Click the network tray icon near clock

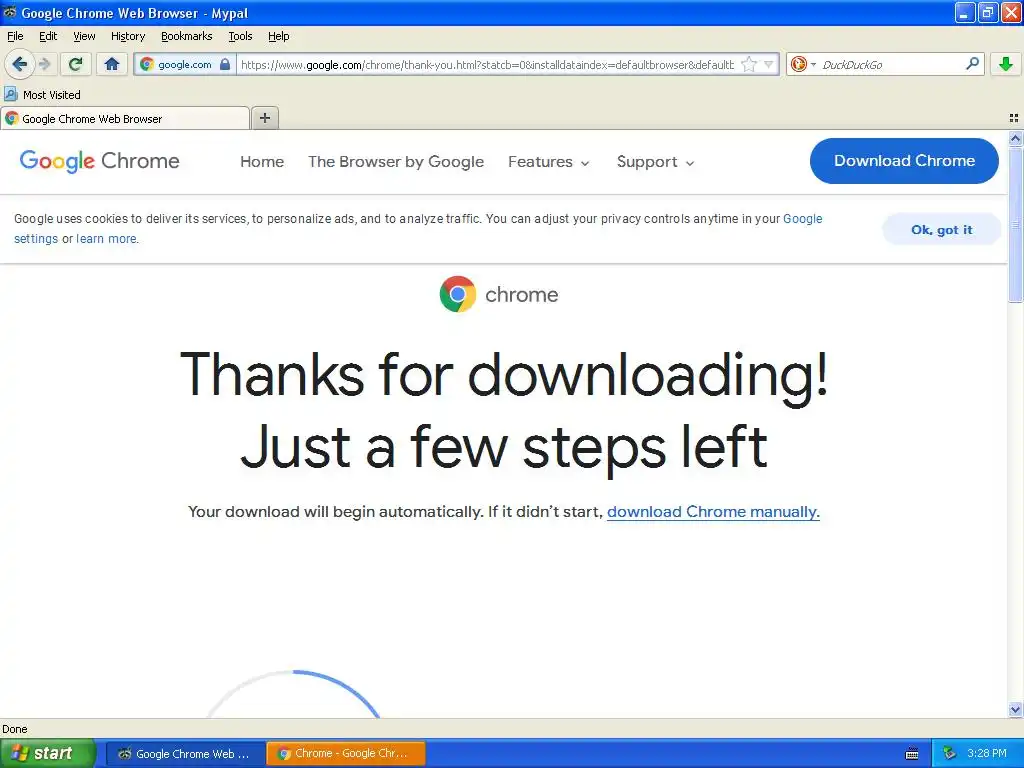pos(949,753)
